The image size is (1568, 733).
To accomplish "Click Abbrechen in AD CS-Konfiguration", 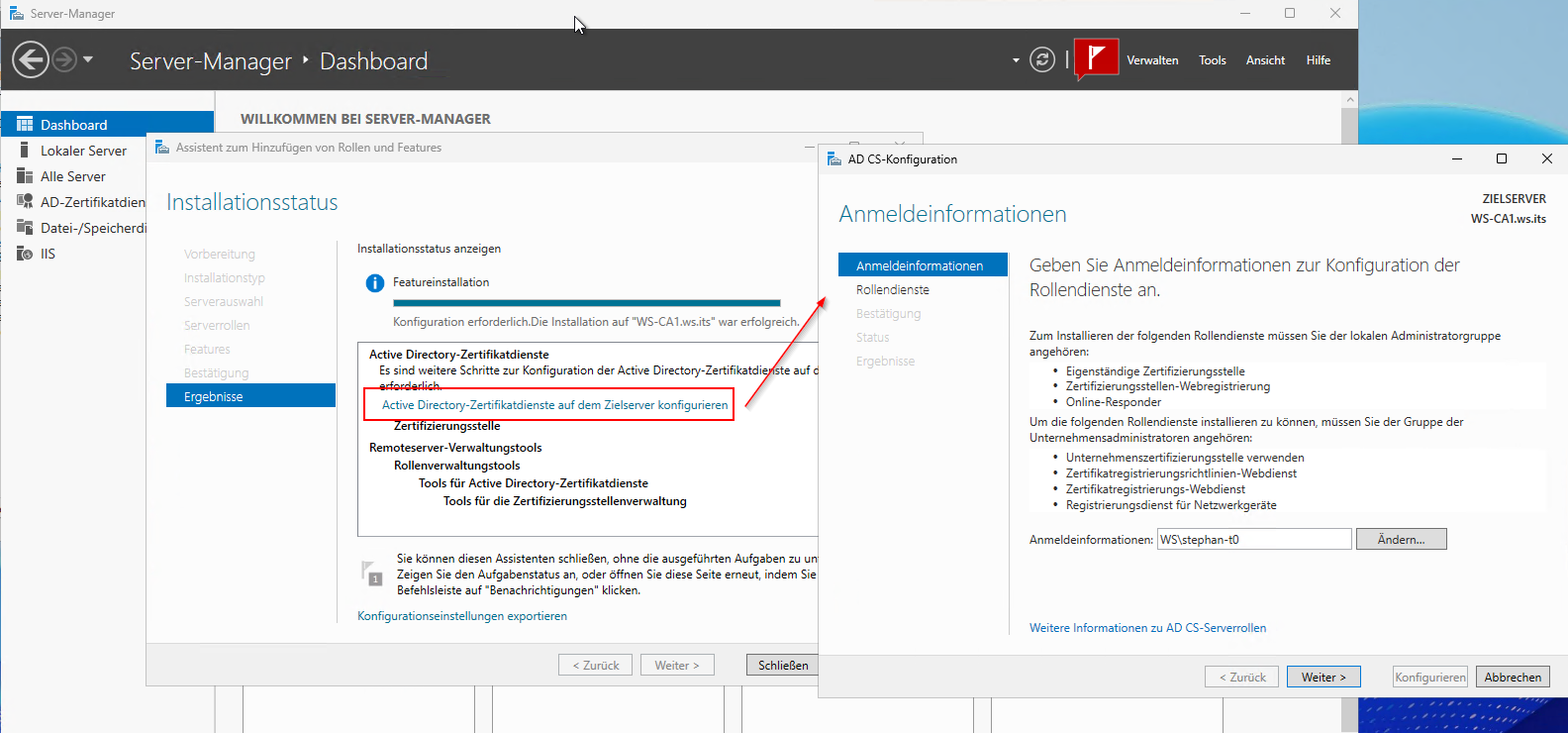I will (1513, 678).
